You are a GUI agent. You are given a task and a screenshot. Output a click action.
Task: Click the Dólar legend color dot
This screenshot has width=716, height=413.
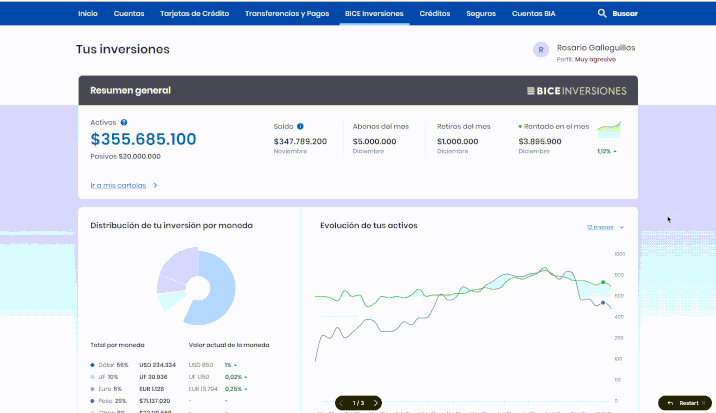(92, 365)
